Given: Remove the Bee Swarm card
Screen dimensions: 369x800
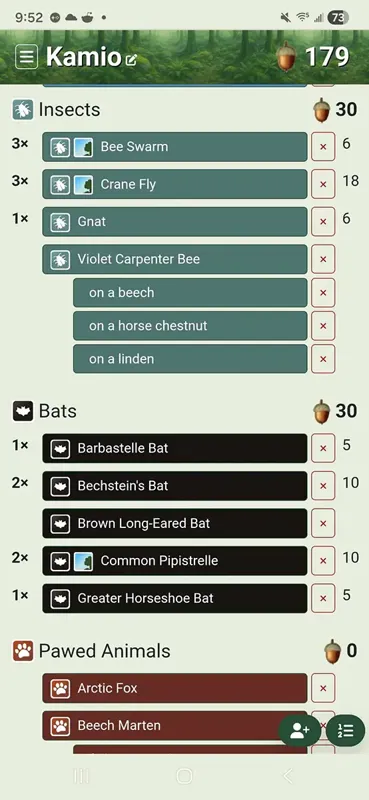Looking at the screenshot, I should 323,147.
